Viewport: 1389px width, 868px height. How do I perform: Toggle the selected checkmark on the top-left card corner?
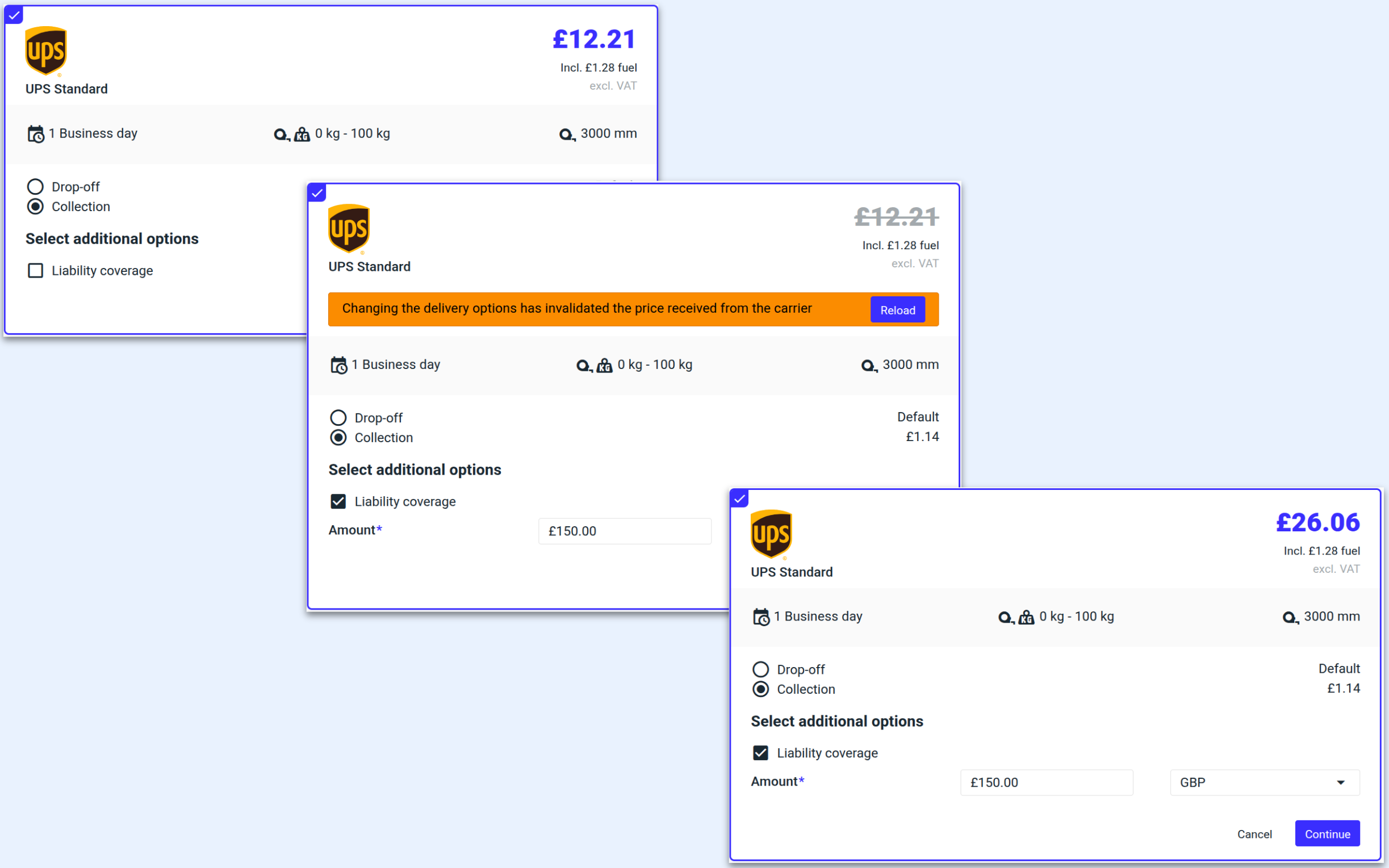pyautogui.click(x=14, y=15)
